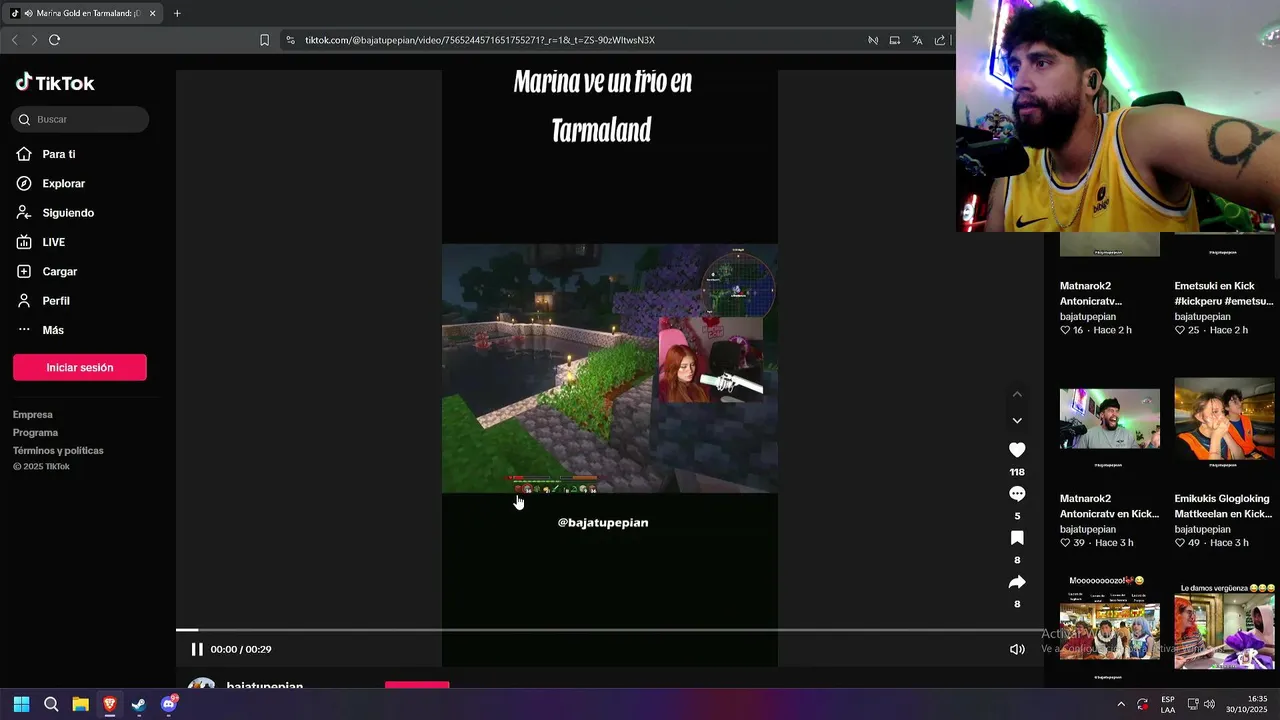Click the share icon in address bar
This screenshot has width=1280, height=720.
coord(940,40)
